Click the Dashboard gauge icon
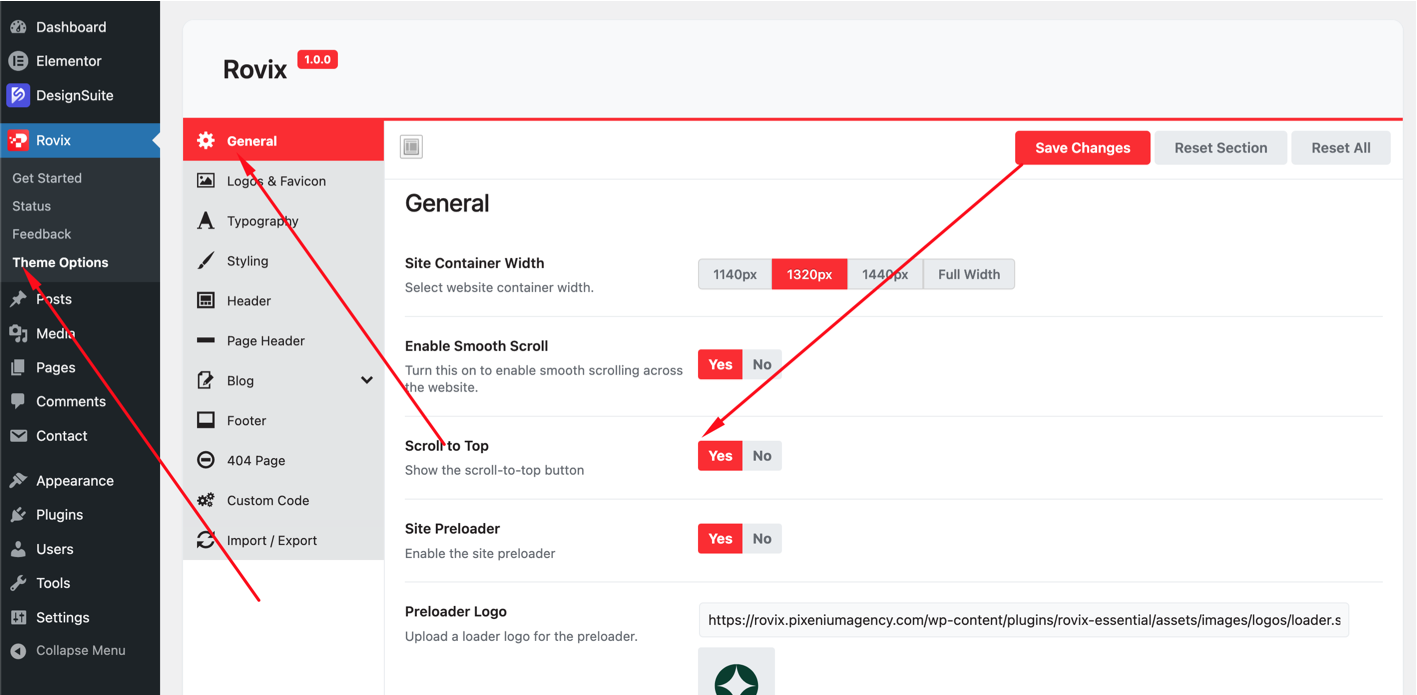This screenshot has width=1417, height=695. (18, 27)
